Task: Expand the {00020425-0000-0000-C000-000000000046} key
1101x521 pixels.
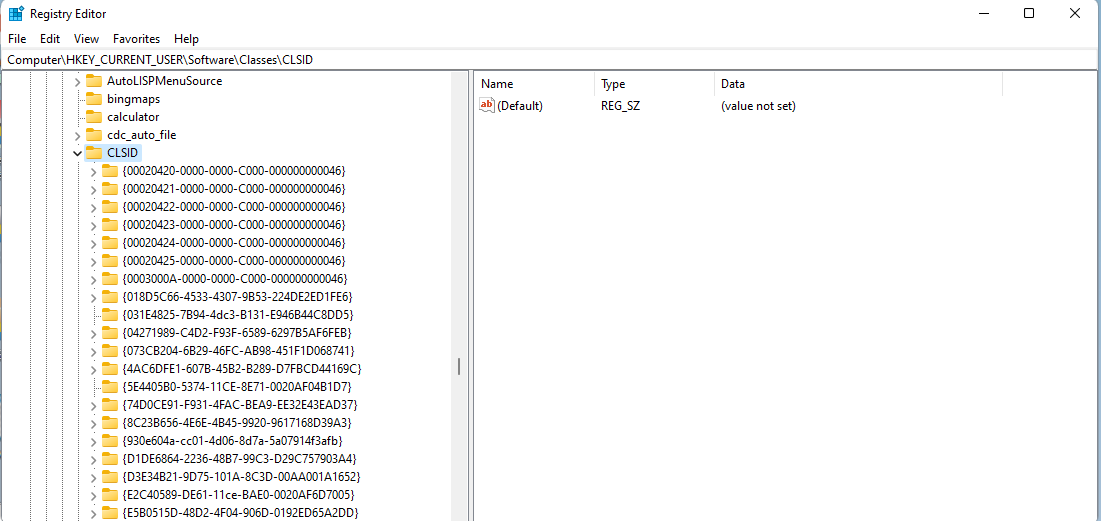Action: (93, 261)
